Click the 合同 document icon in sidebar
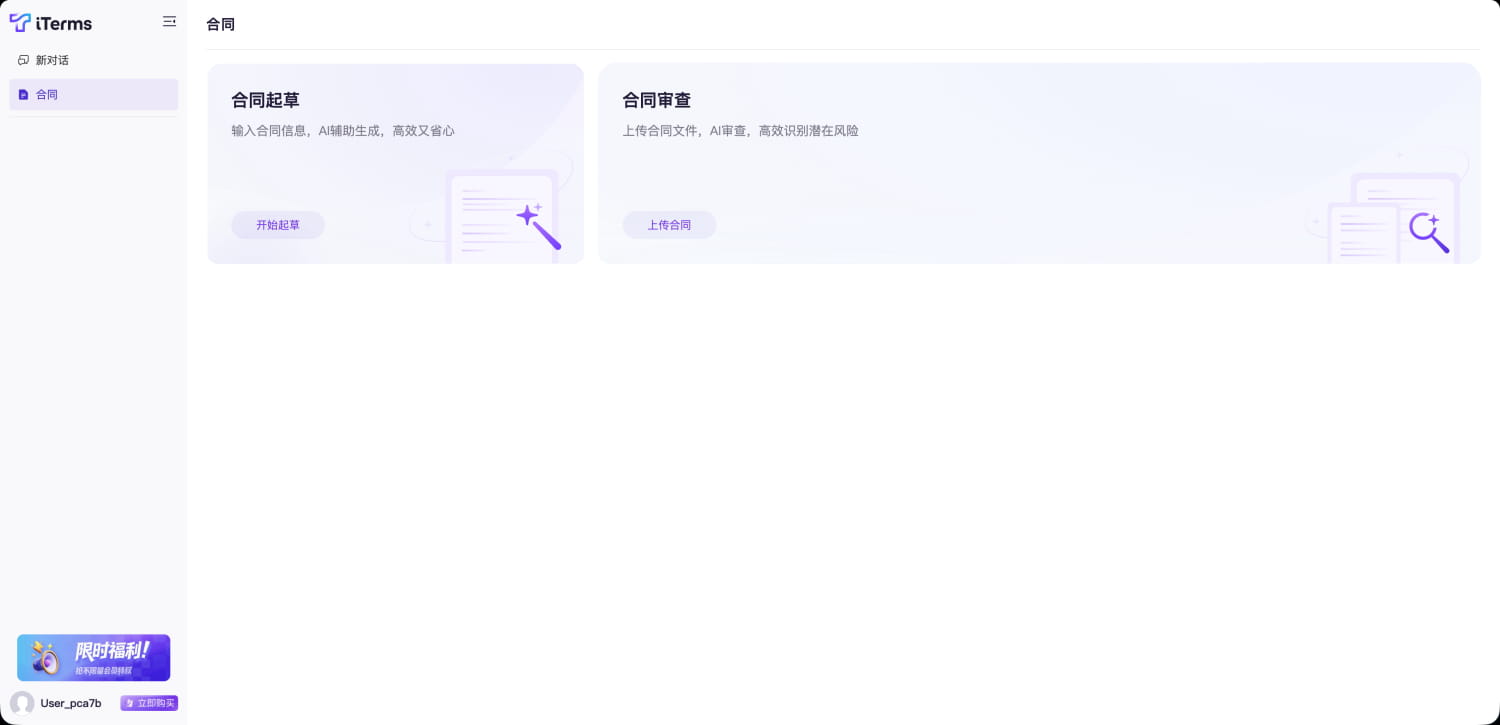1500x725 pixels. coord(24,95)
